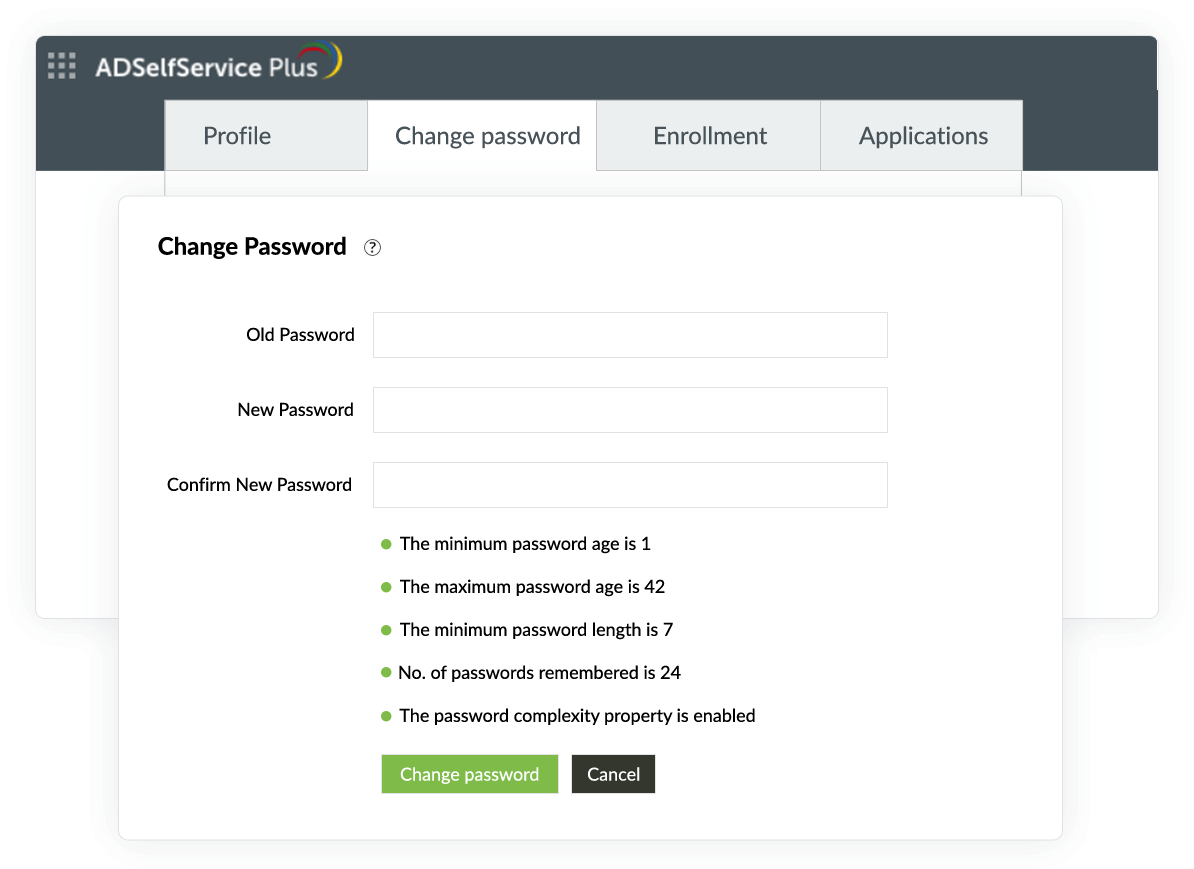Focus the Old Password input field
This screenshot has width=1194, height=869.
[630, 335]
